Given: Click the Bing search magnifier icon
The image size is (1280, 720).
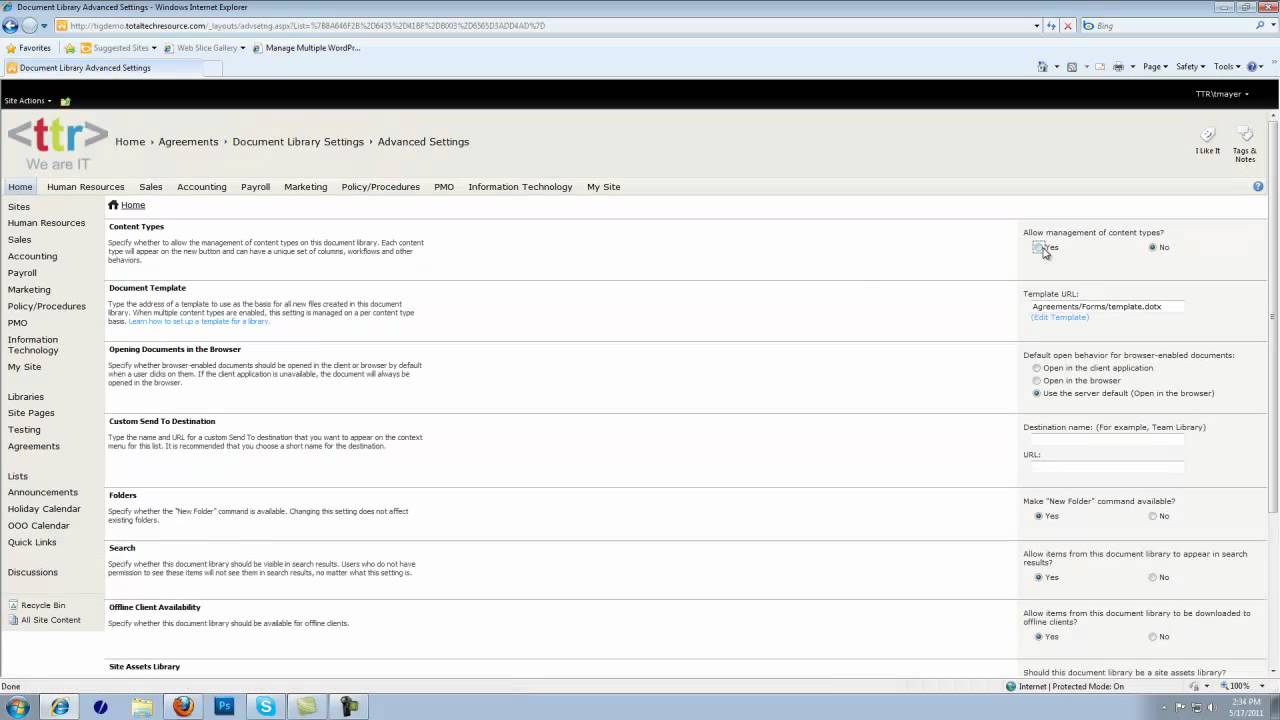Looking at the screenshot, I should (1261, 26).
